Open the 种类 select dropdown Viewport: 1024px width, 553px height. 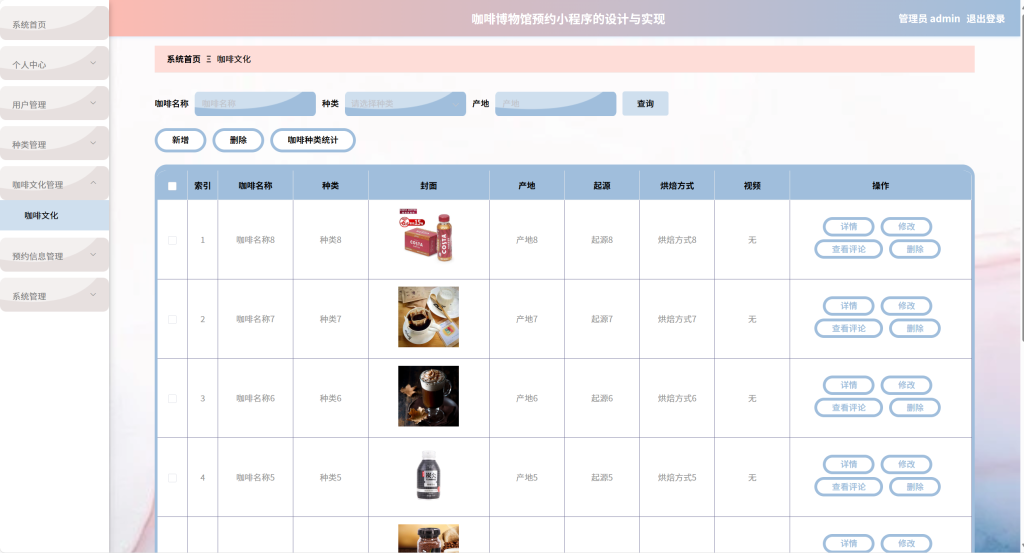[405, 104]
